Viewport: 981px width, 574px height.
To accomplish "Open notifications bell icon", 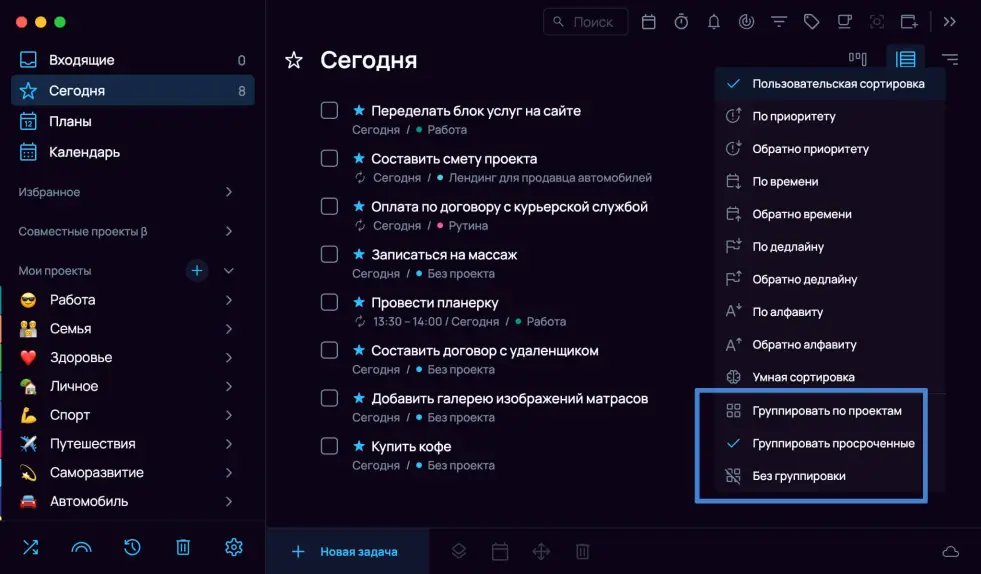I will coord(713,21).
